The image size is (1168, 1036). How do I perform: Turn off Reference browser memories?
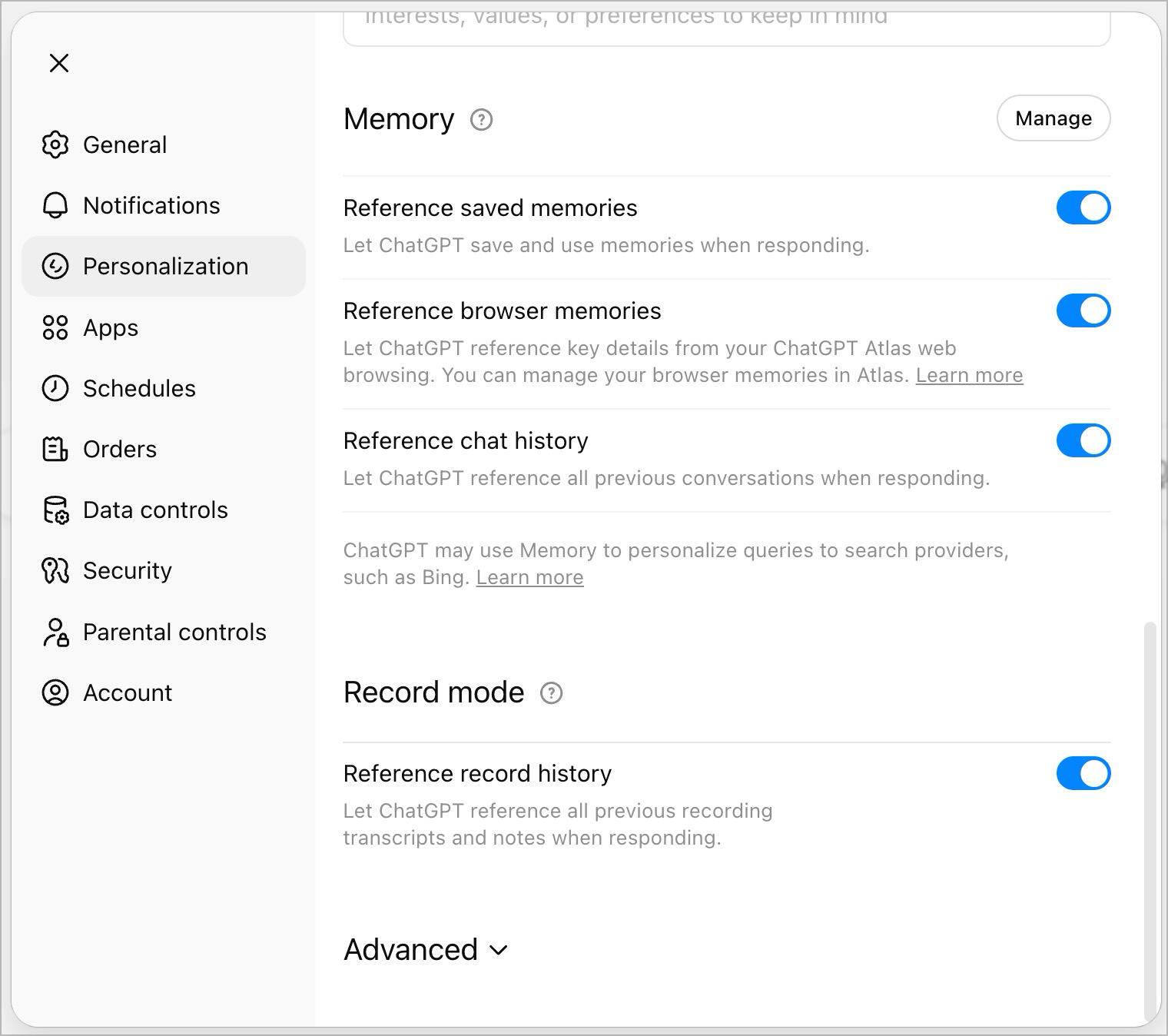click(x=1083, y=310)
